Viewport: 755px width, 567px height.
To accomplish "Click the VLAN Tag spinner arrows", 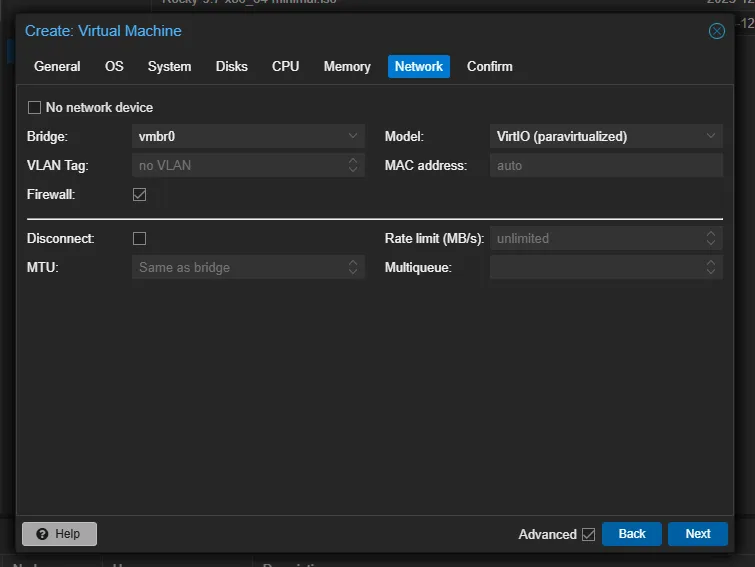I will coord(353,165).
